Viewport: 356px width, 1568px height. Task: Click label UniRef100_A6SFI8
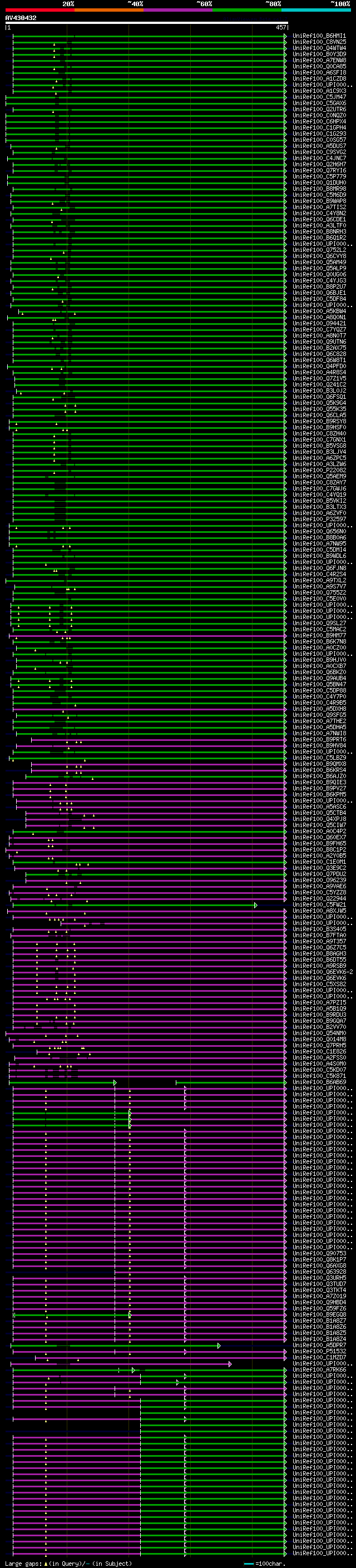(x=319, y=72)
